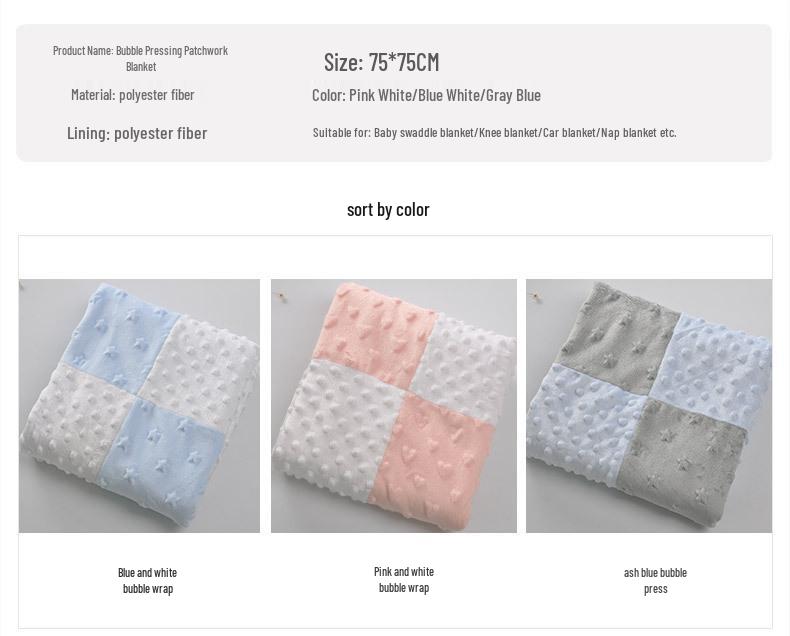
Task: Select the Product Name text
Action: pos(141,58)
